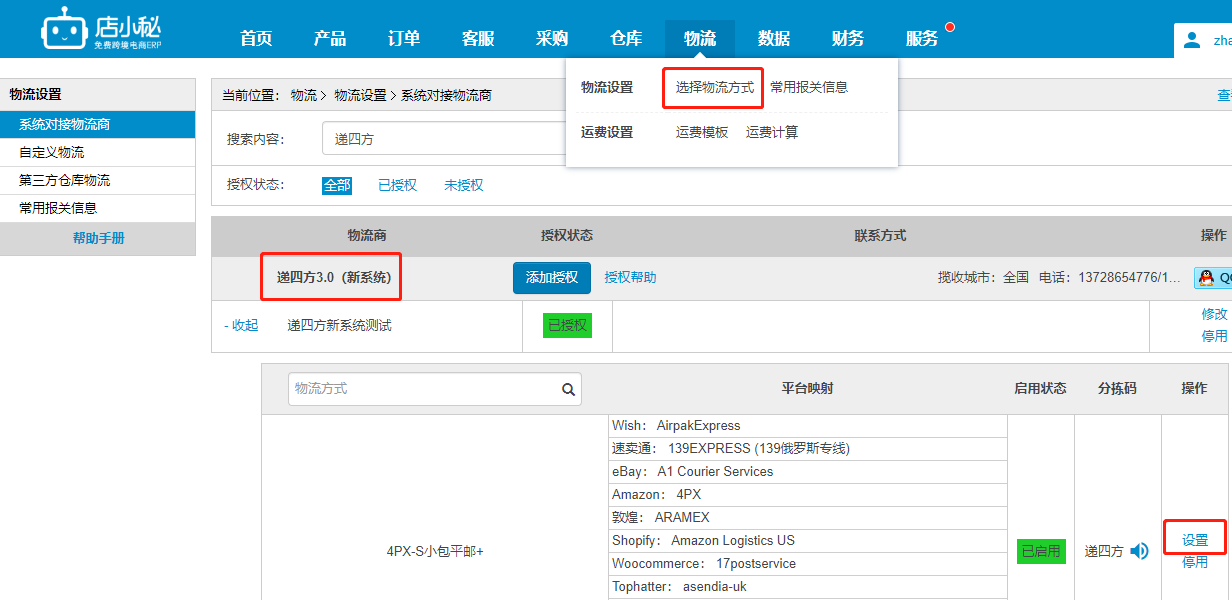This screenshot has width=1232, height=600.
Task: Click Woocommerce: 17postservice row
Action: pyautogui.click(x=808, y=563)
